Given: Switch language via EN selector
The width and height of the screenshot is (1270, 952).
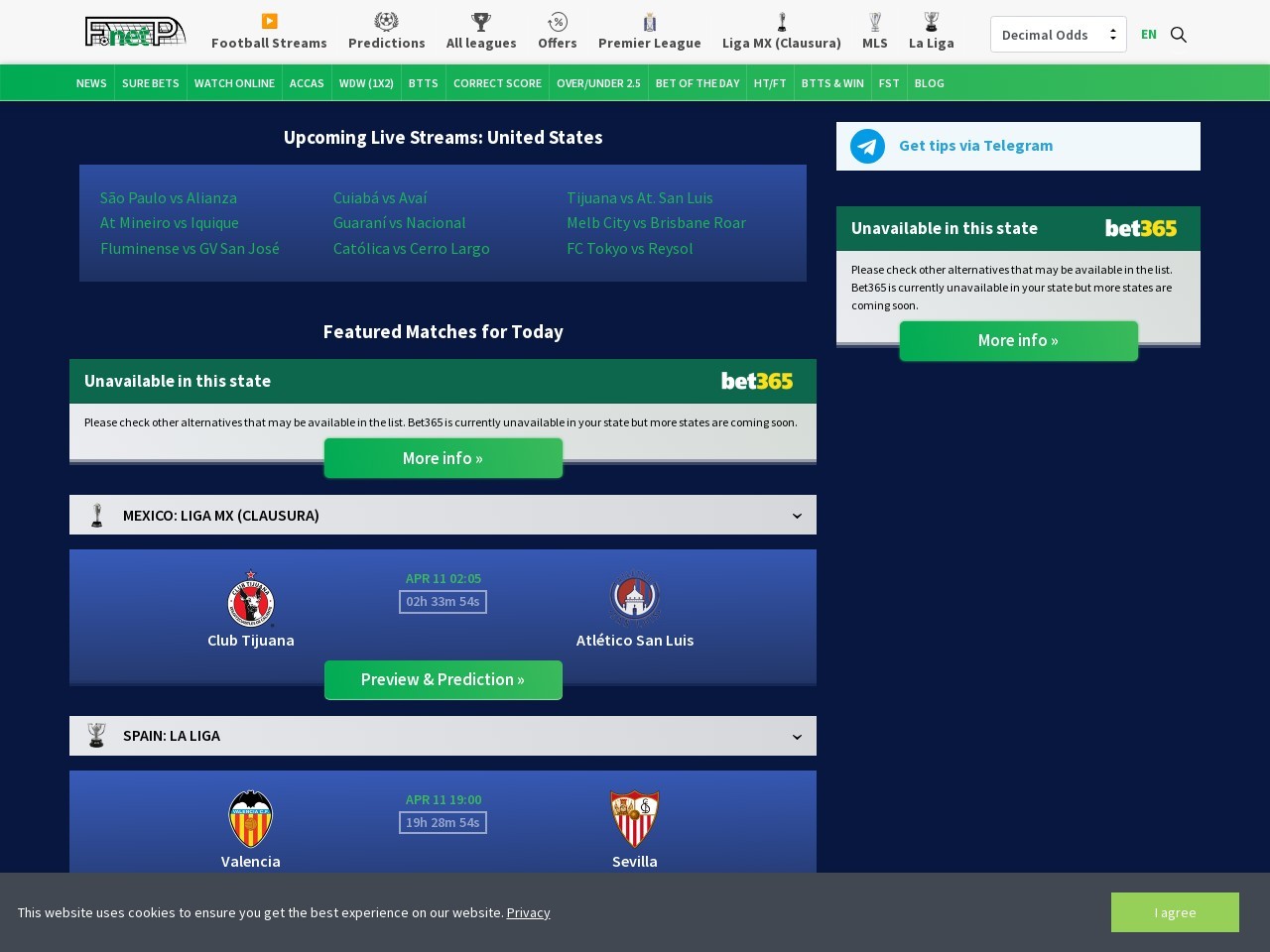Looking at the screenshot, I should 1149,35.
